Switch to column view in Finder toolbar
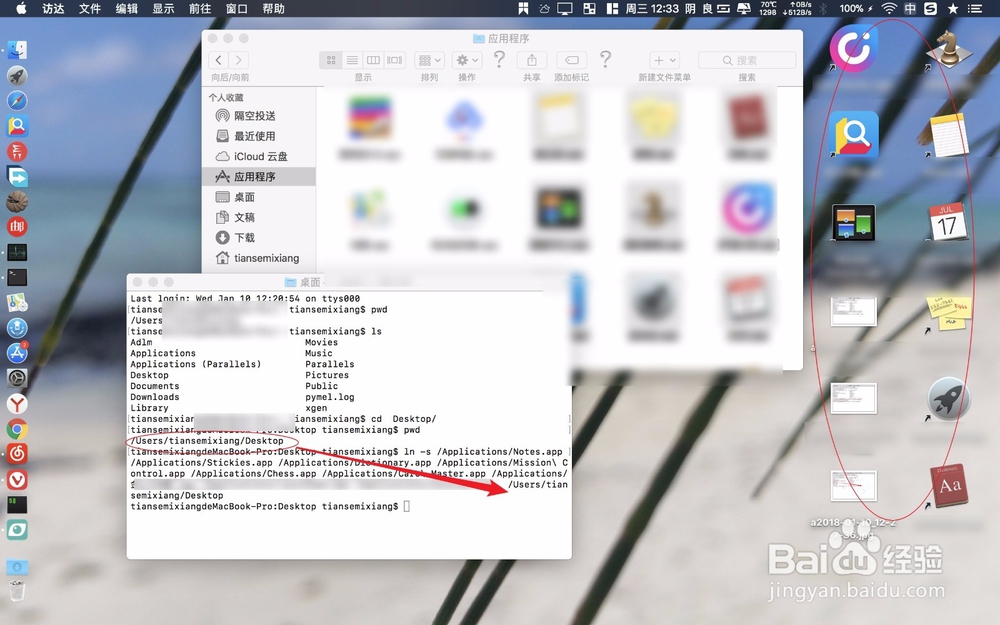This screenshot has height=625, width=1000. tap(374, 60)
